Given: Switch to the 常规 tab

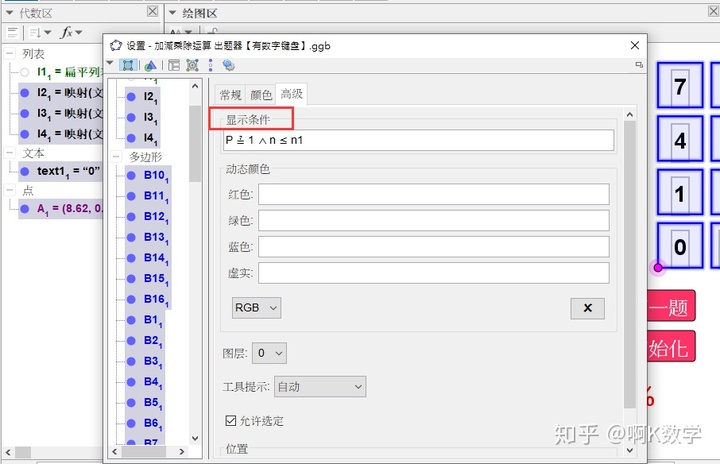Looking at the screenshot, I should [230, 95].
